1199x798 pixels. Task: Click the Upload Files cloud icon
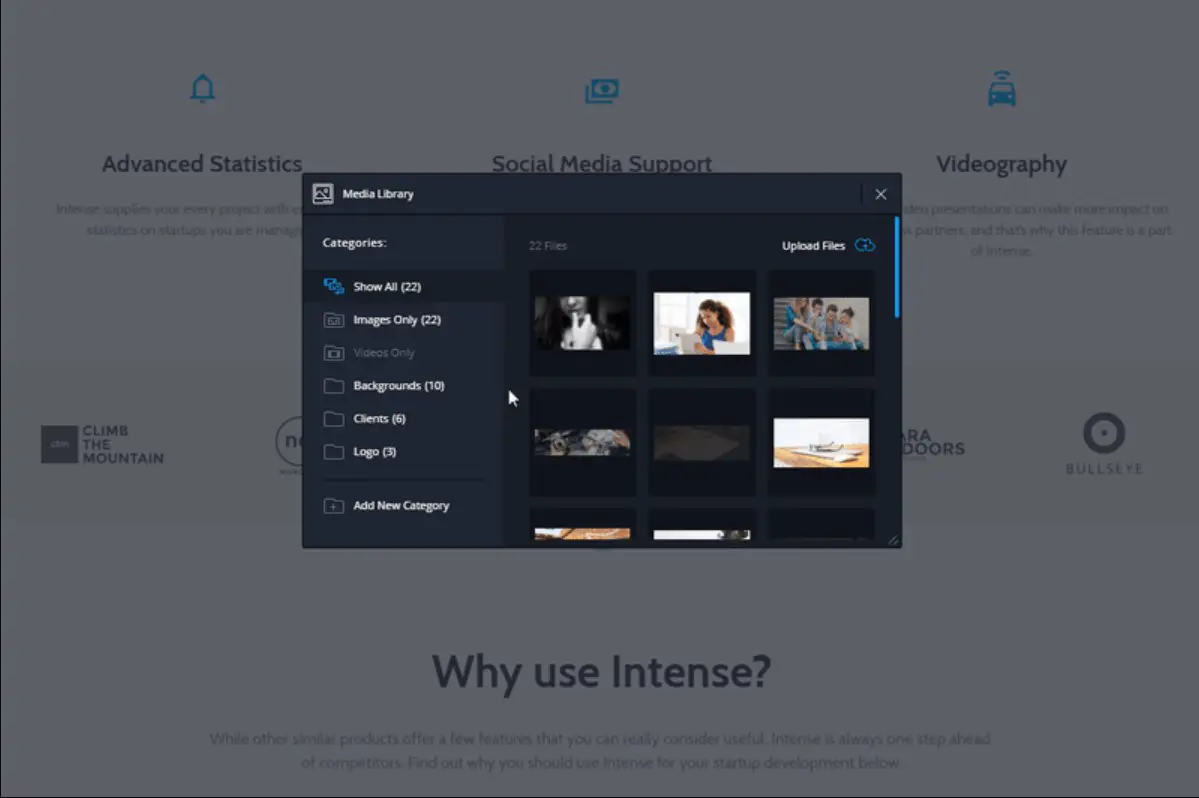865,245
